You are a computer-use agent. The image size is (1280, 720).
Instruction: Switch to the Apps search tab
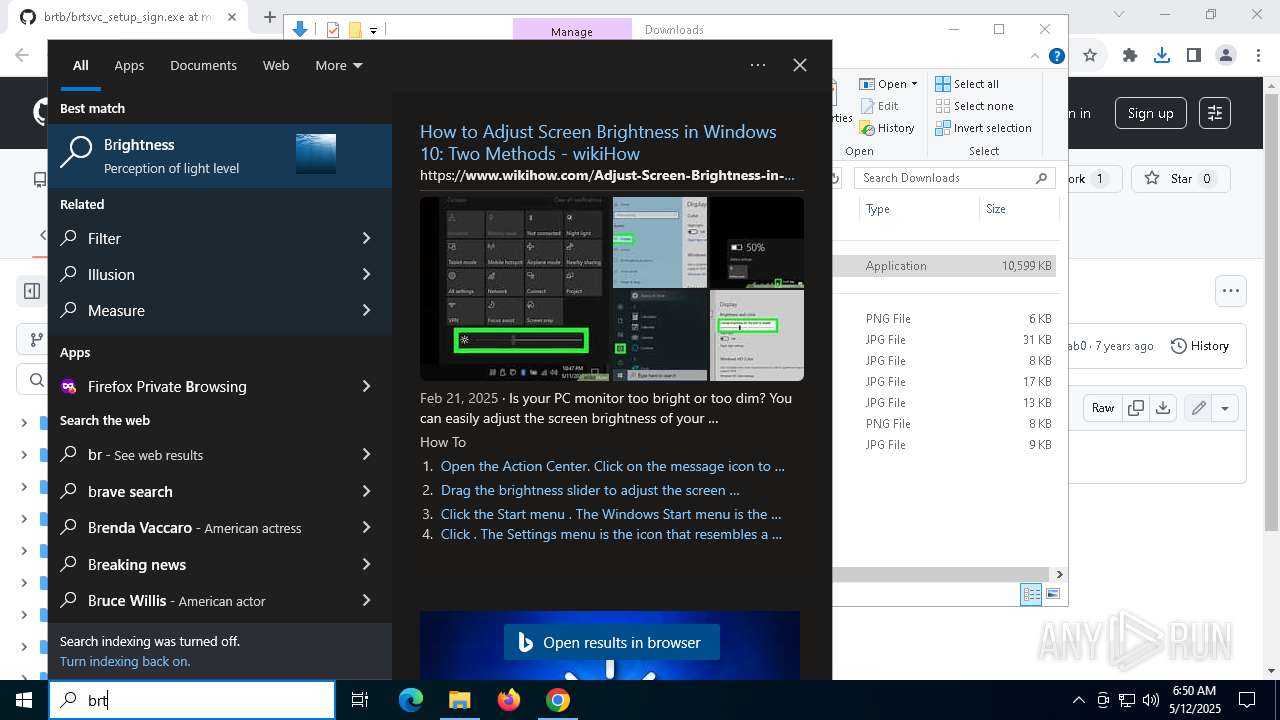point(129,65)
